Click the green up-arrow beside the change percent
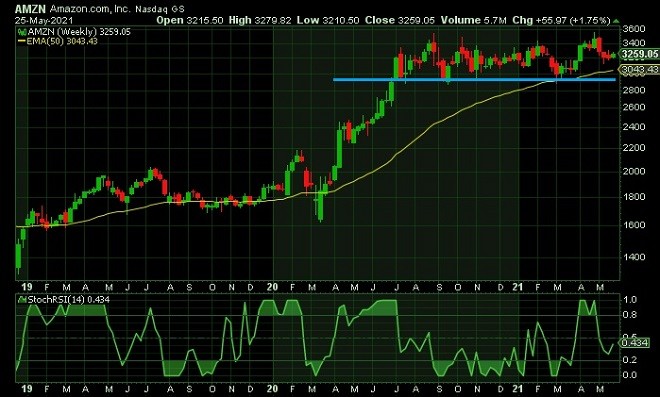This screenshot has width=660, height=397. click(x=616, y=21)
